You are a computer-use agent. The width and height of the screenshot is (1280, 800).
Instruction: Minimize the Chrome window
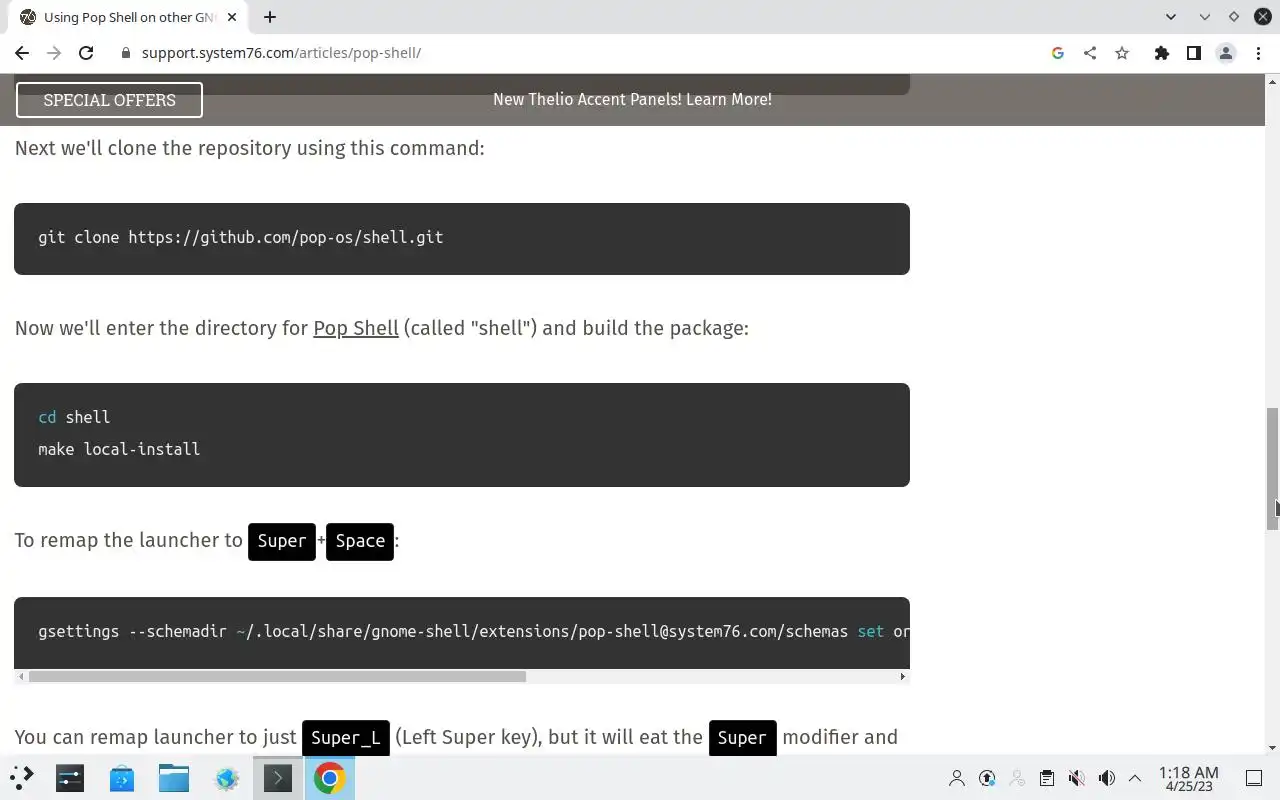pyautogui.click(x=1205, y=17)
